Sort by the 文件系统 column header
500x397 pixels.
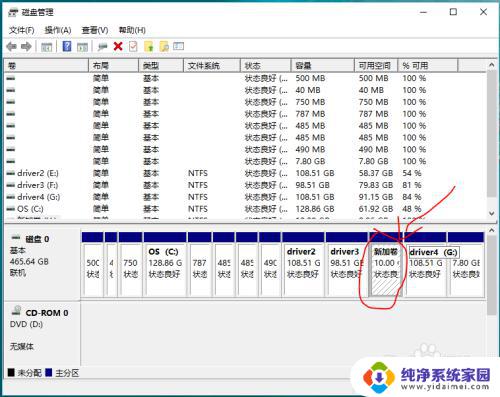point(212,66)
